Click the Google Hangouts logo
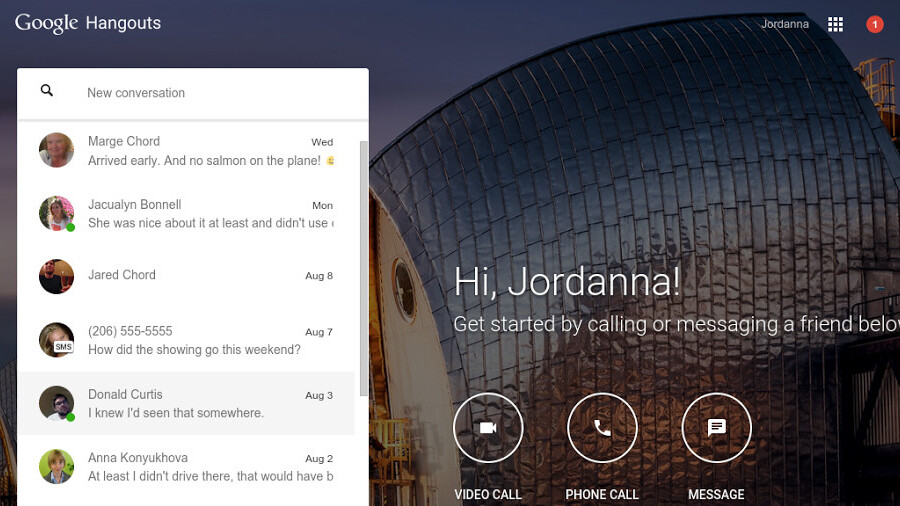Screen dimensions: 900x506 (88, 23)
